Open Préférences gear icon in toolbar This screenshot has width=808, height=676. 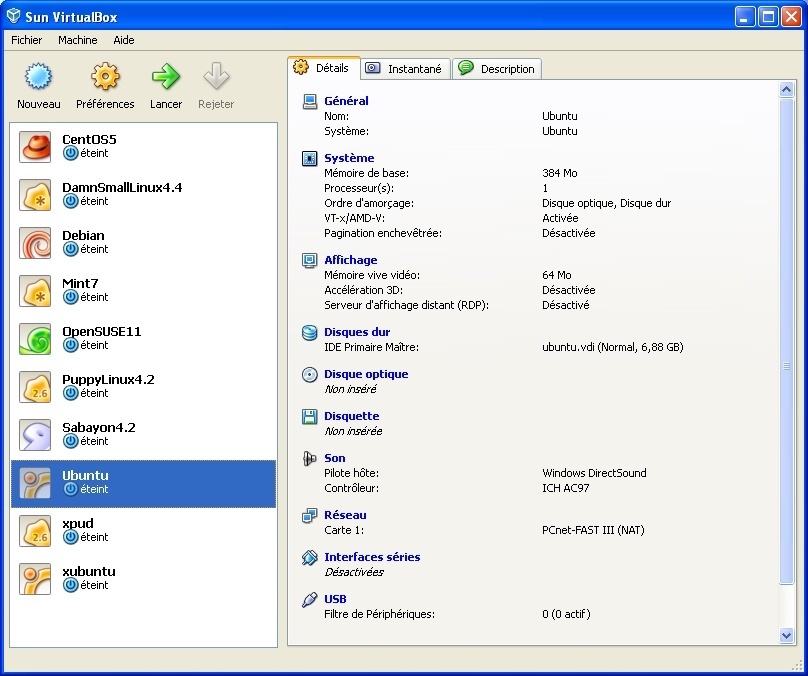[105, 76]
